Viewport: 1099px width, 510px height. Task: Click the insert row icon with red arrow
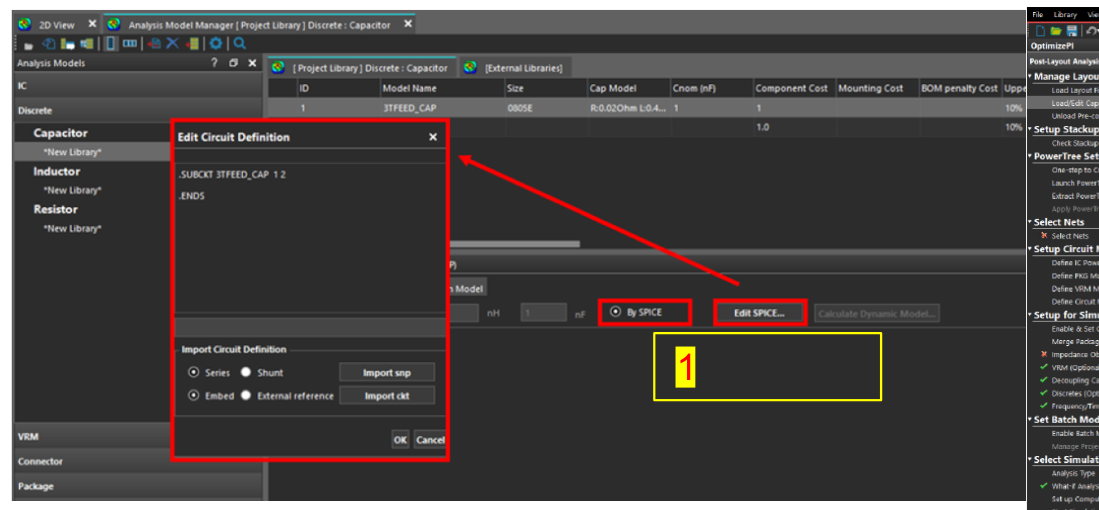192,44
